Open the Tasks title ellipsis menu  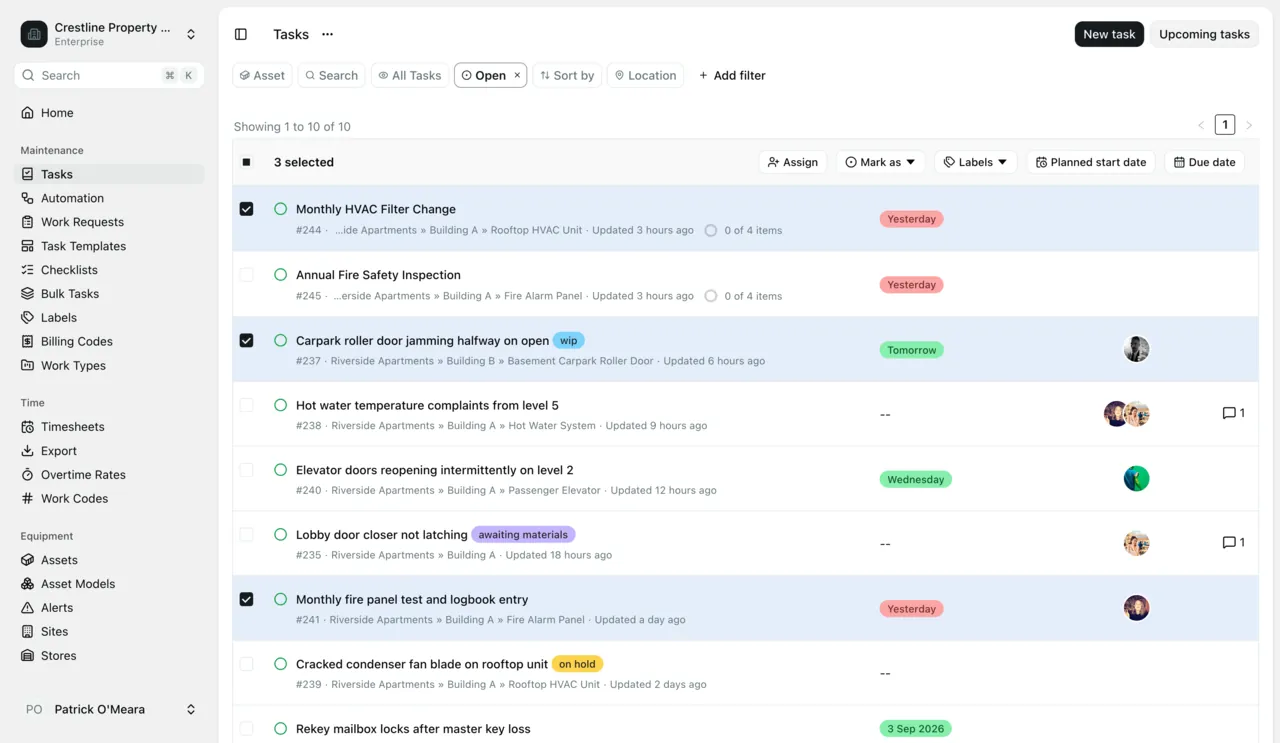[327, 34]
